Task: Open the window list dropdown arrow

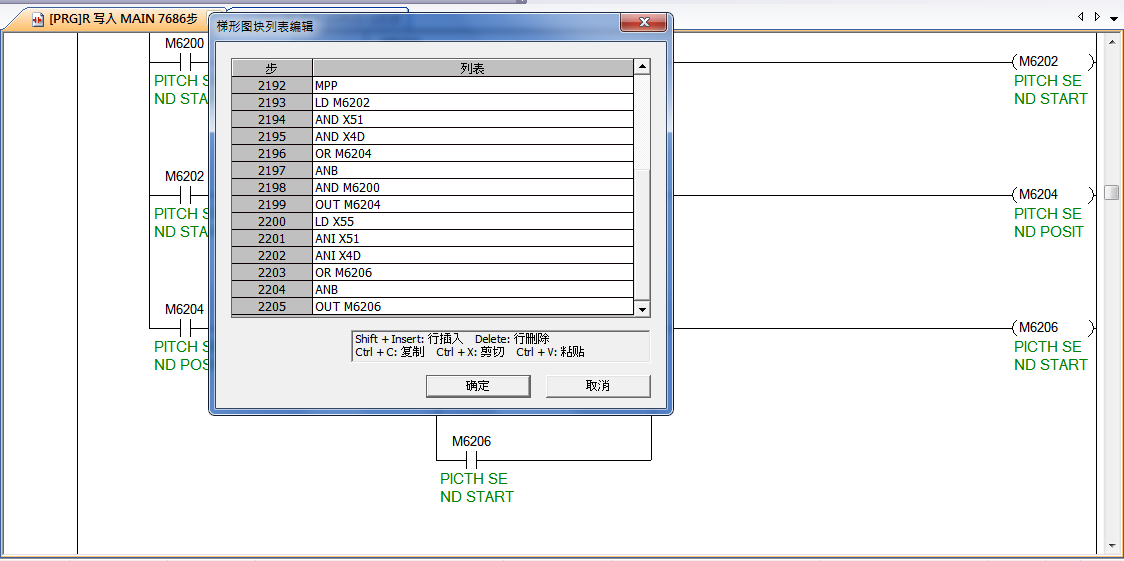Action: (x=1113, y=18)
